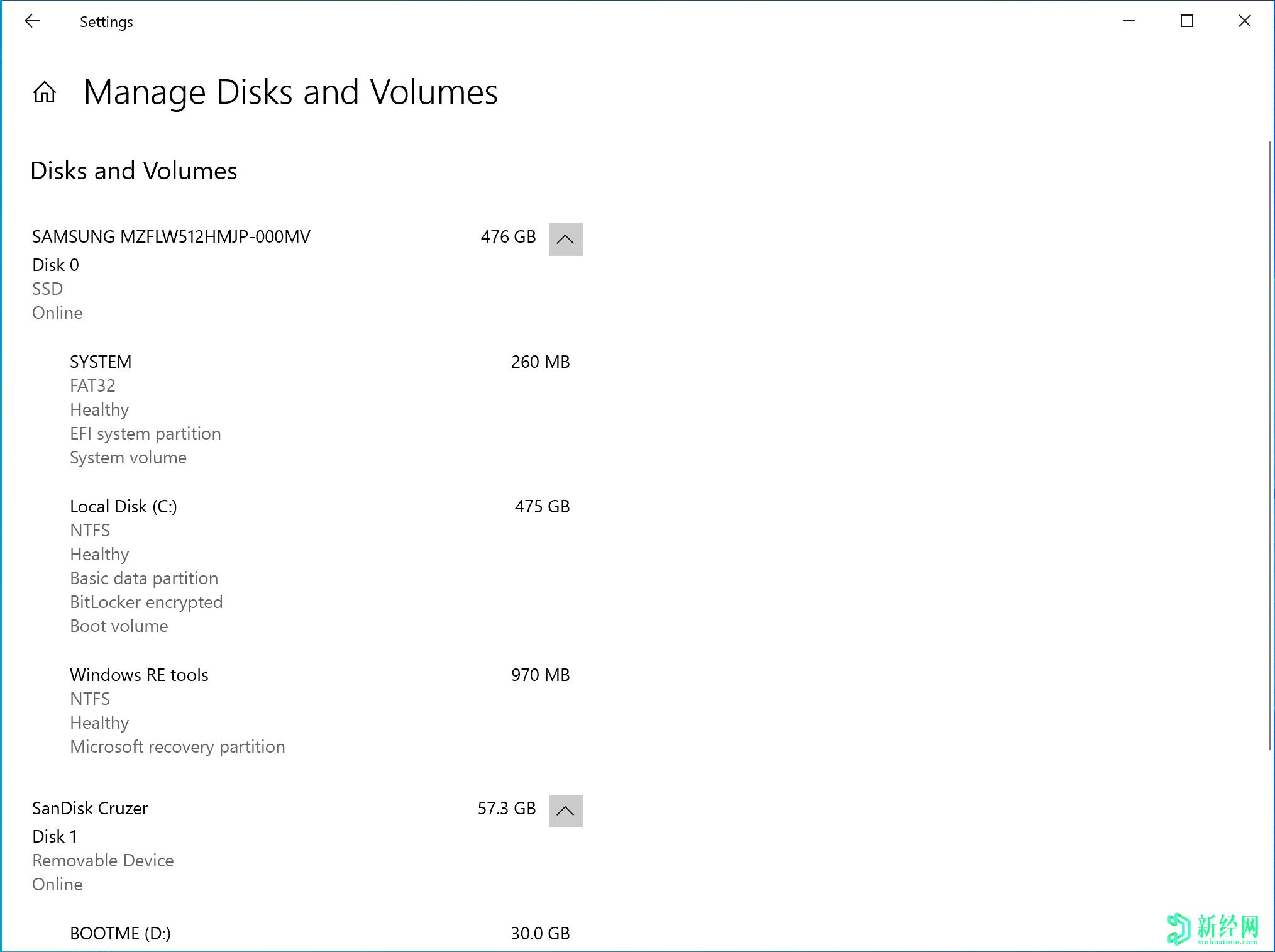1275x952 pixels.
Task: Go to Settings home icon
Action: [x=45, y=92]
